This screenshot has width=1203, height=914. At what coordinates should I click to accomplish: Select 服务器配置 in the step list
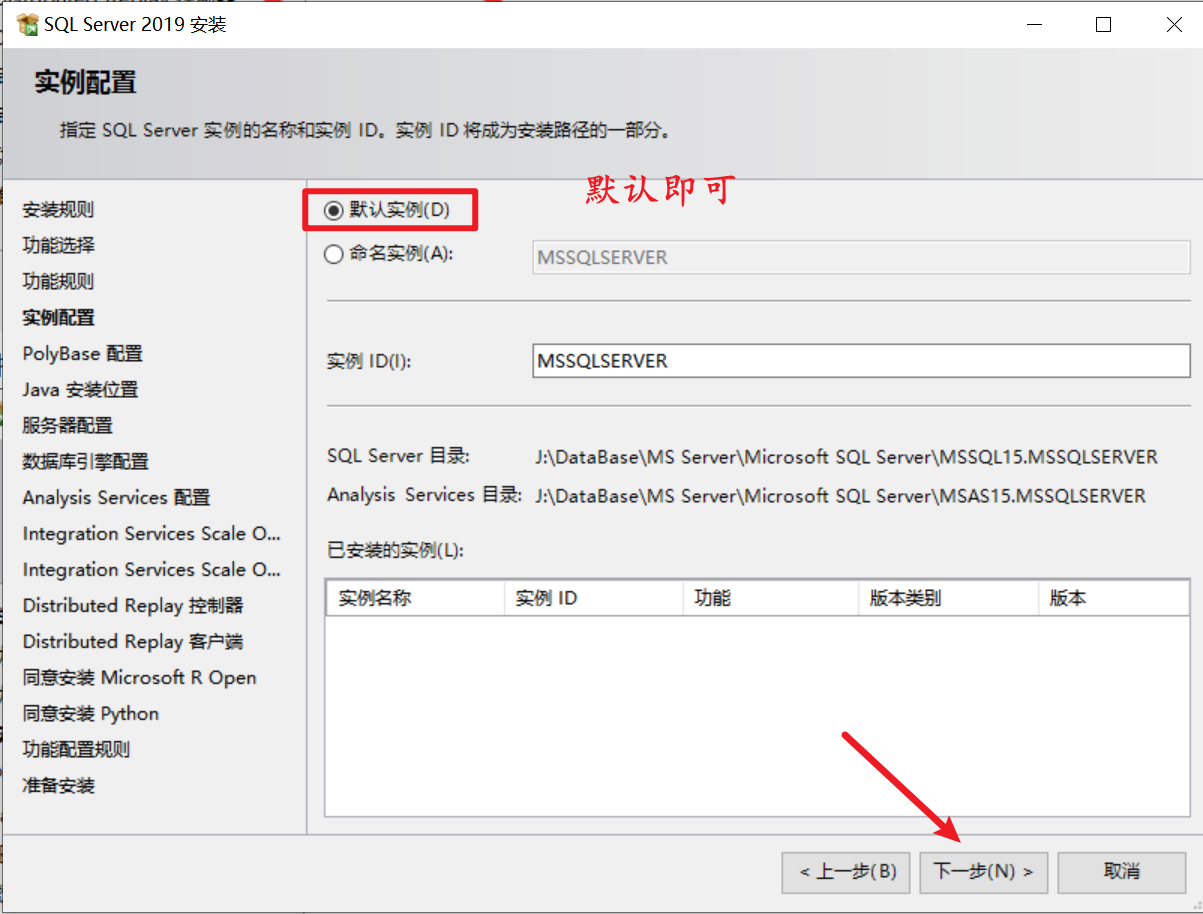pyautogui.click(x=67, y=426)
